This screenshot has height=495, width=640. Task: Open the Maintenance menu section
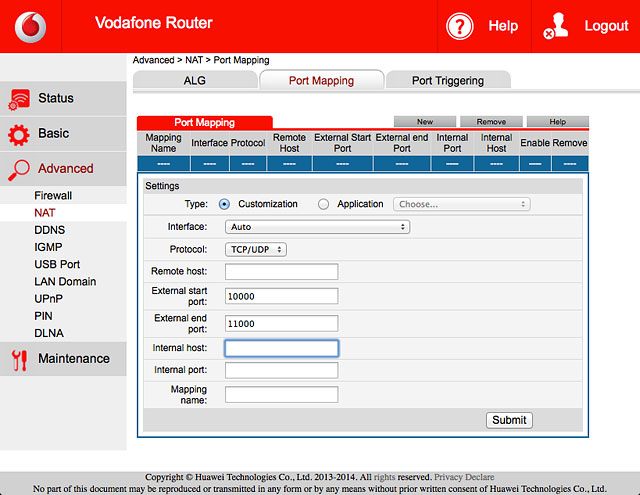pos(63,359)
